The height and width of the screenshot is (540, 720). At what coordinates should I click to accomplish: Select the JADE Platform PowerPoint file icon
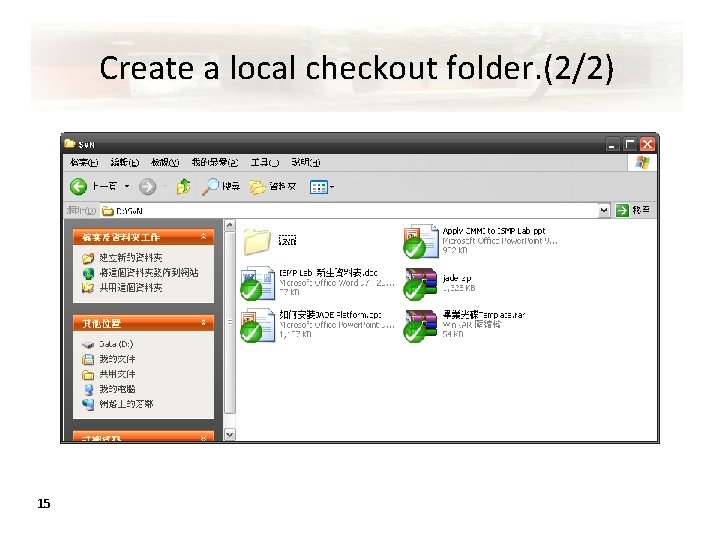[257, 325]
